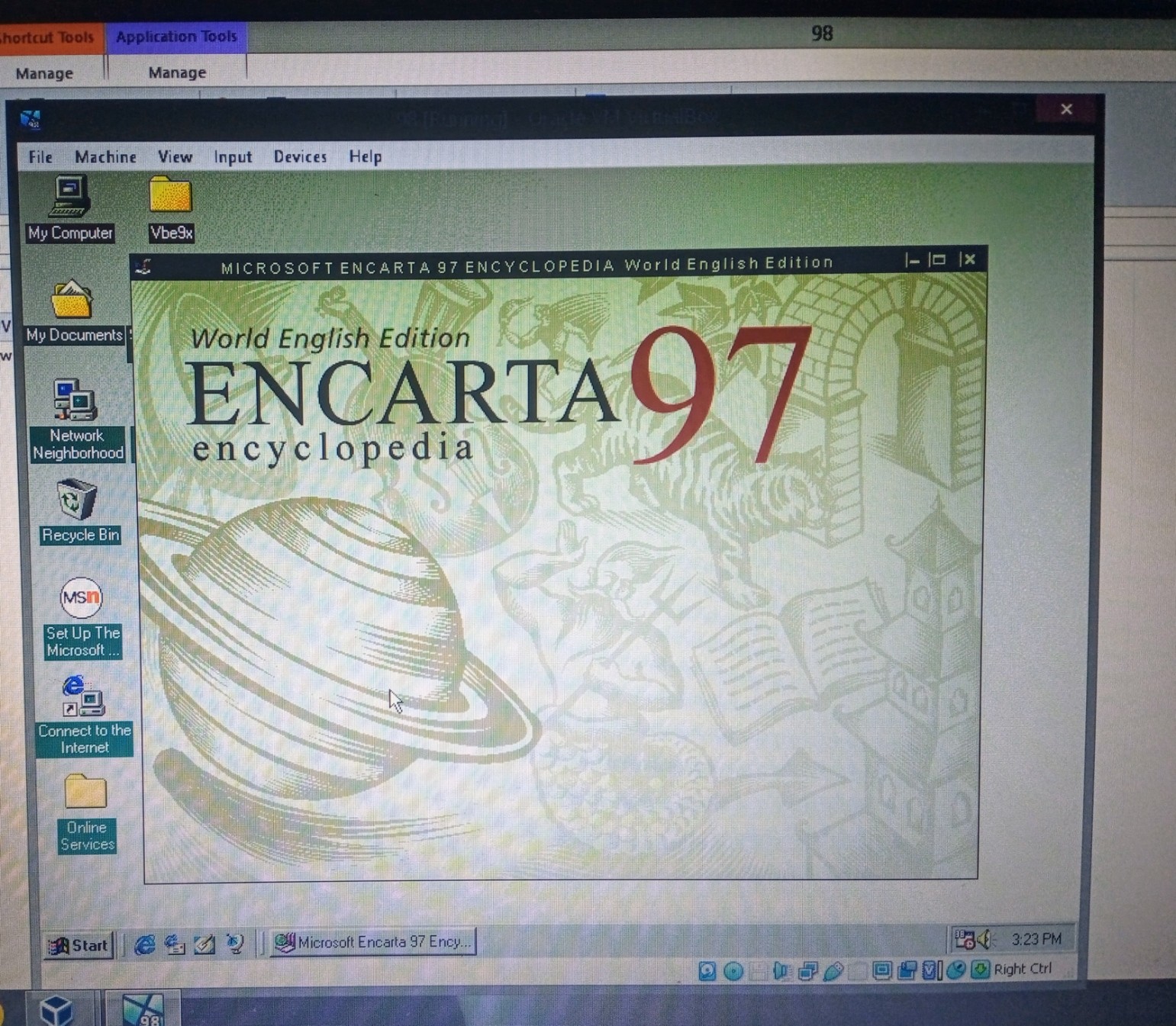The height and width of the screenshot is (1026, 1176).
Task: Close the Encarta 97 window
Action: [968, 259]
